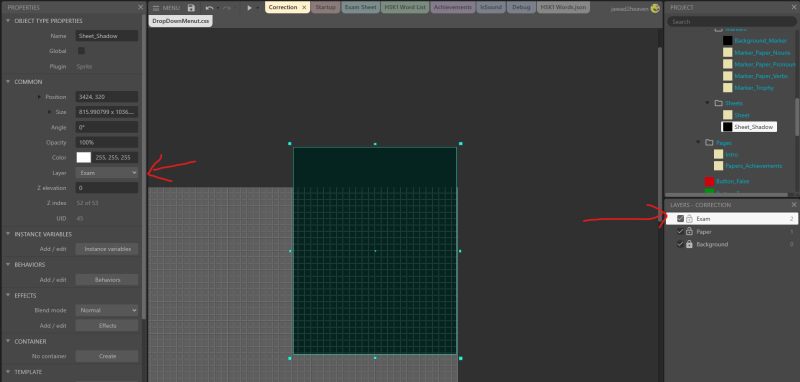800x382 pixels.
Task: Collapse the Container section
Action: 8,342
